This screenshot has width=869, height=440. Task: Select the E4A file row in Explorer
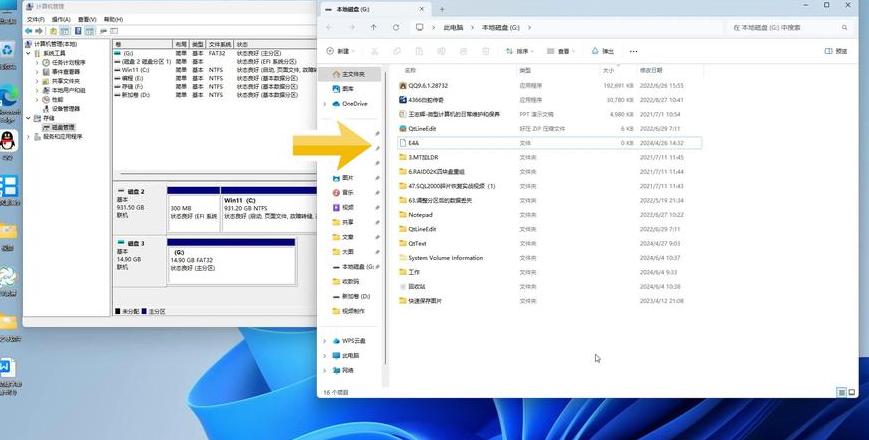pyautogui.click(x=550, y=143)
